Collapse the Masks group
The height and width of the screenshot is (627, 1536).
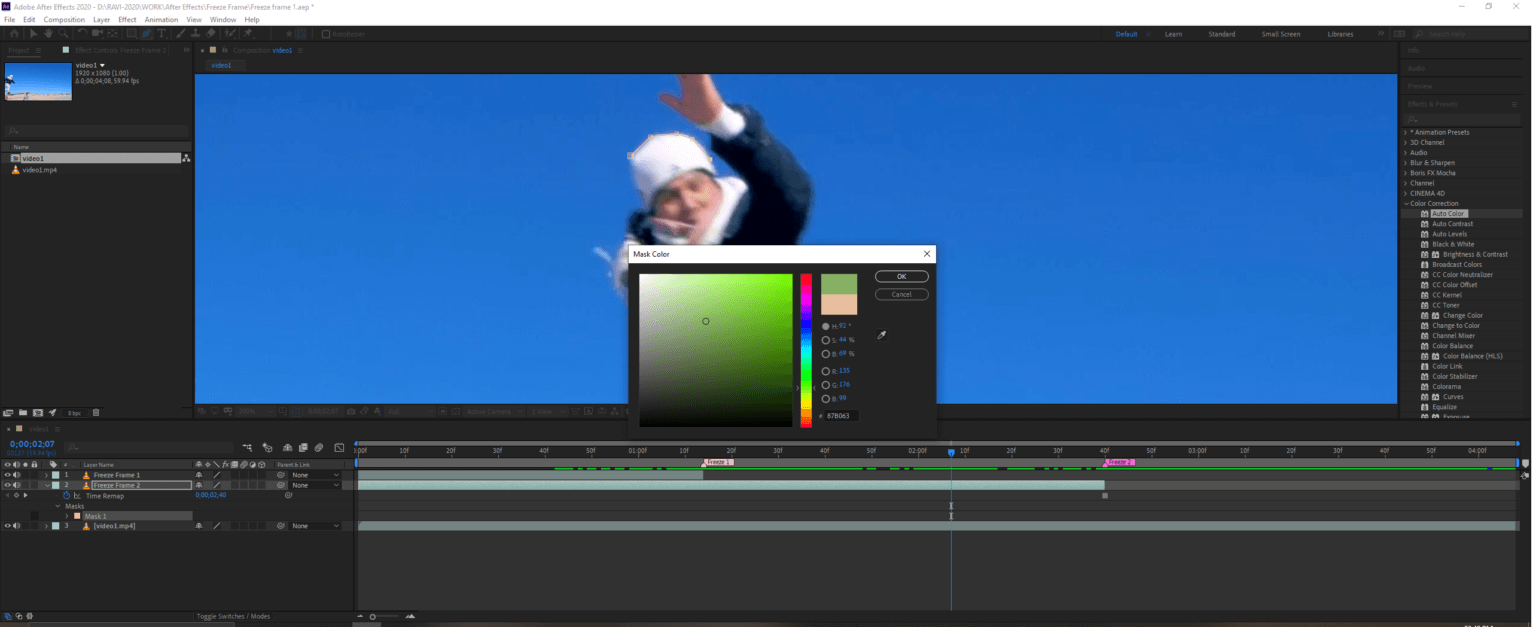click(x=57, y=506)
